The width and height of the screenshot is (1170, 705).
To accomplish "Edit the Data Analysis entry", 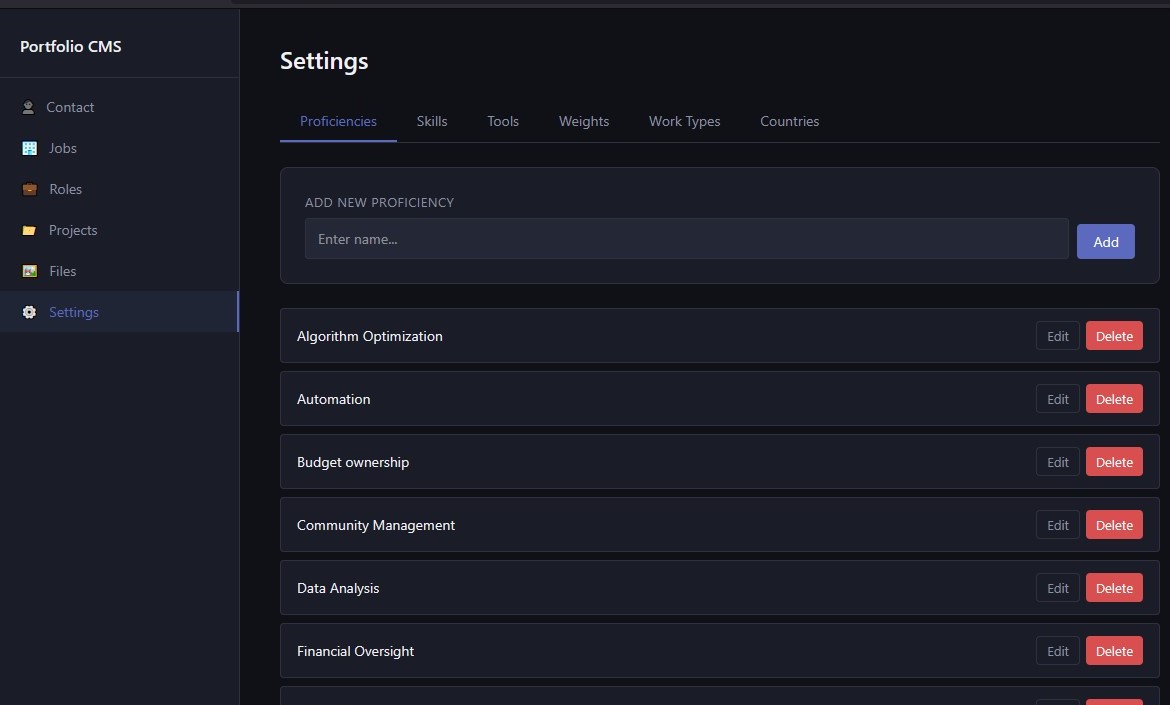I will [1057, 588].
